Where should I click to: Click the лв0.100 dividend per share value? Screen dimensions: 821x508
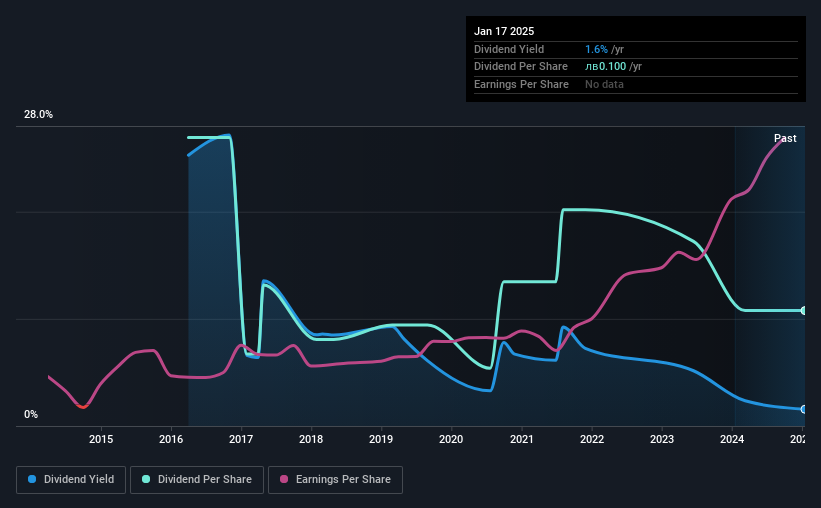[605, 67]
